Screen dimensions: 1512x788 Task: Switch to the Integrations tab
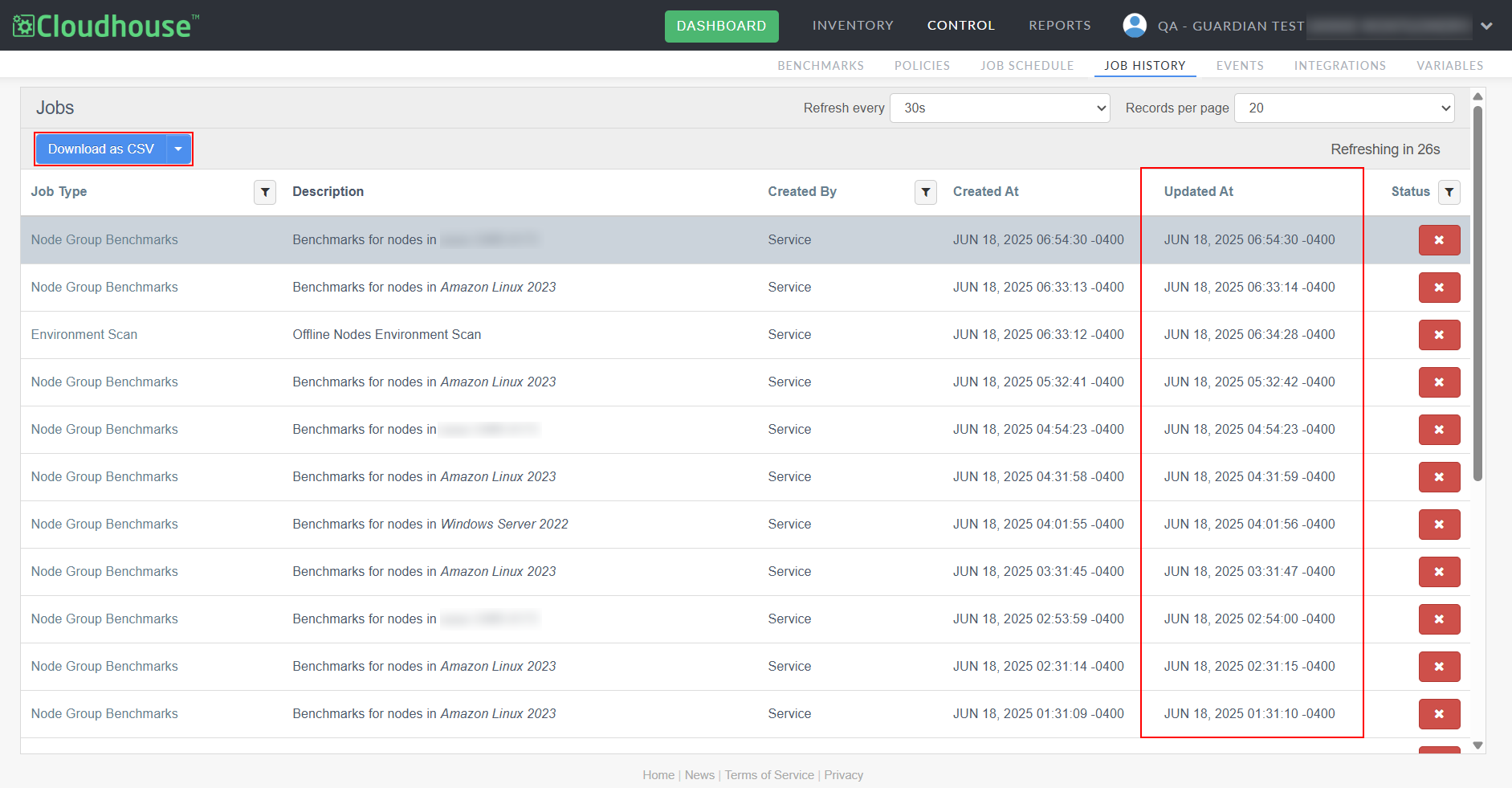[1339, 66]
